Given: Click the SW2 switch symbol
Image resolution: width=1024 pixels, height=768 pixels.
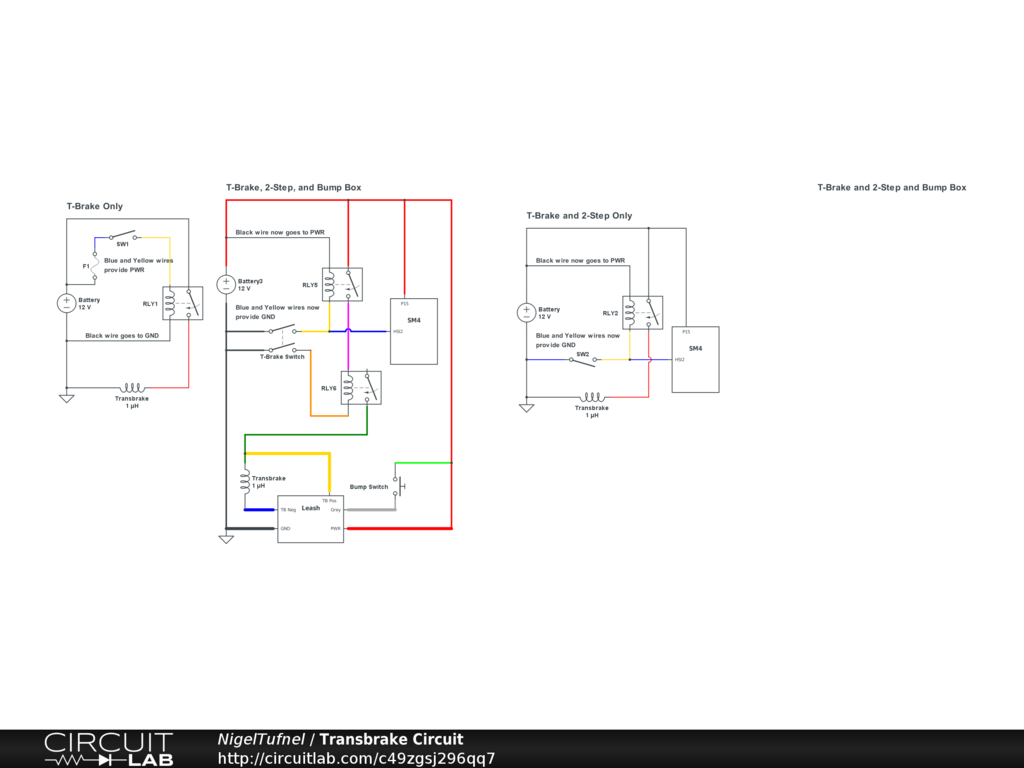Looking at the screenshot, I should 582,360.
